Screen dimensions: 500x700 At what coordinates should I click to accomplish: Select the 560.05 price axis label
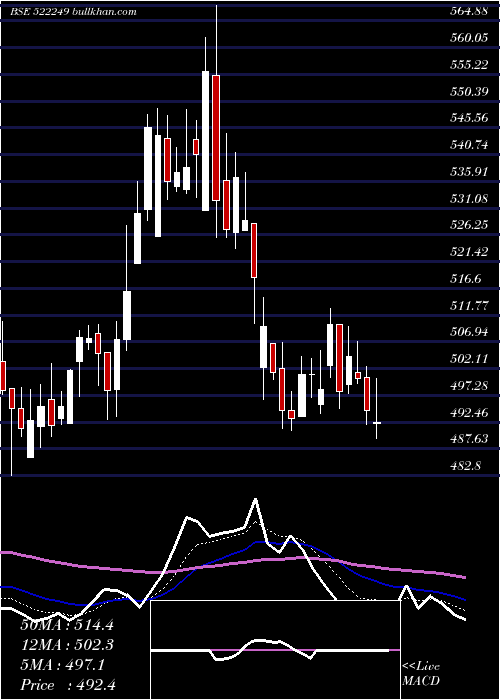click(468, 38)
